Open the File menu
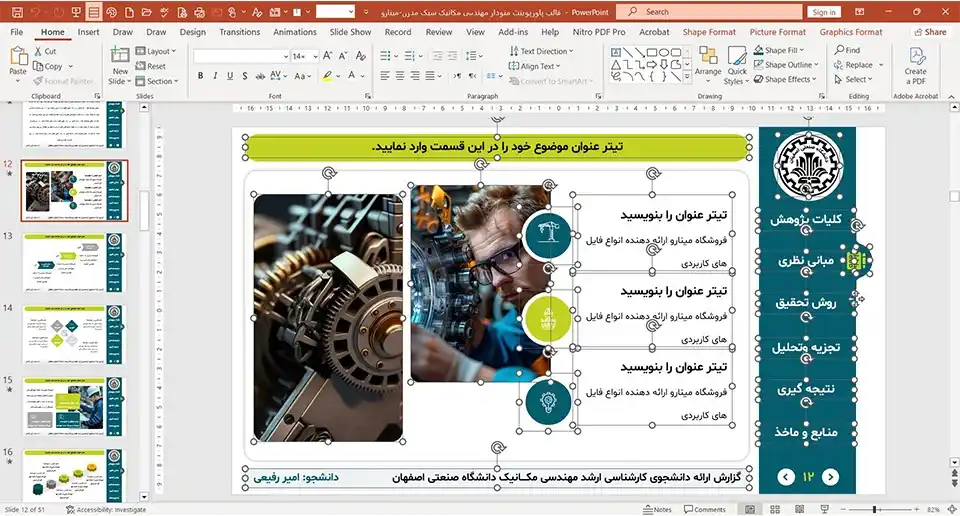Viewport: 960px width, 516px height. coord(17,32)
